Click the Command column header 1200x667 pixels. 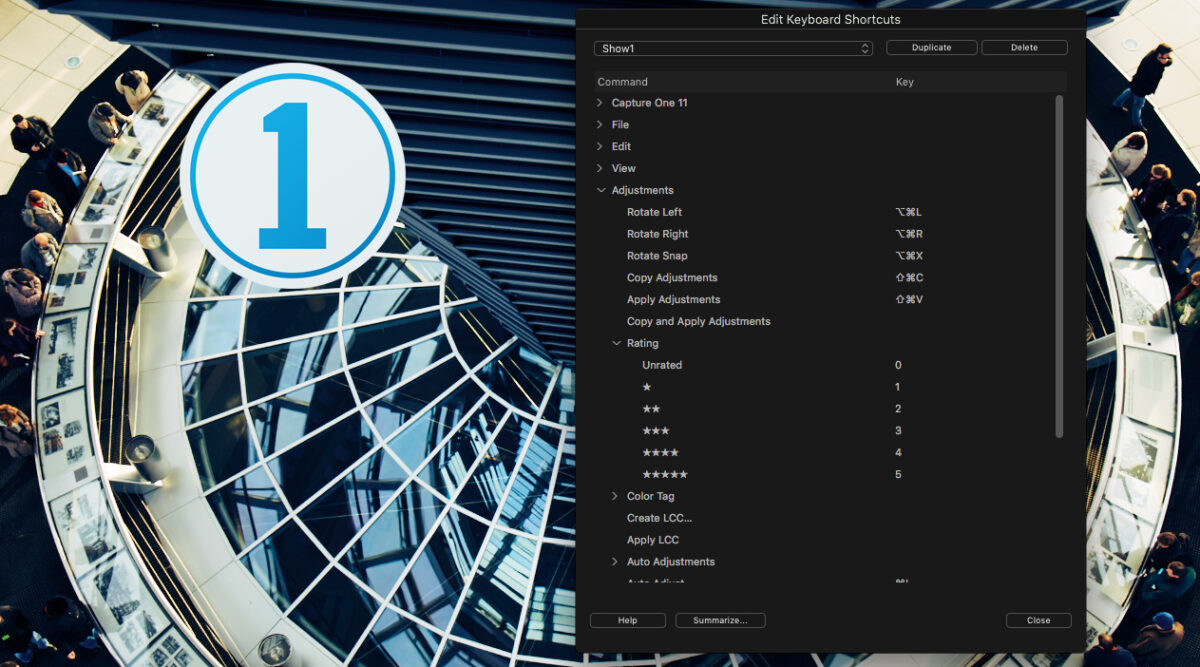(x=622, y=81)
